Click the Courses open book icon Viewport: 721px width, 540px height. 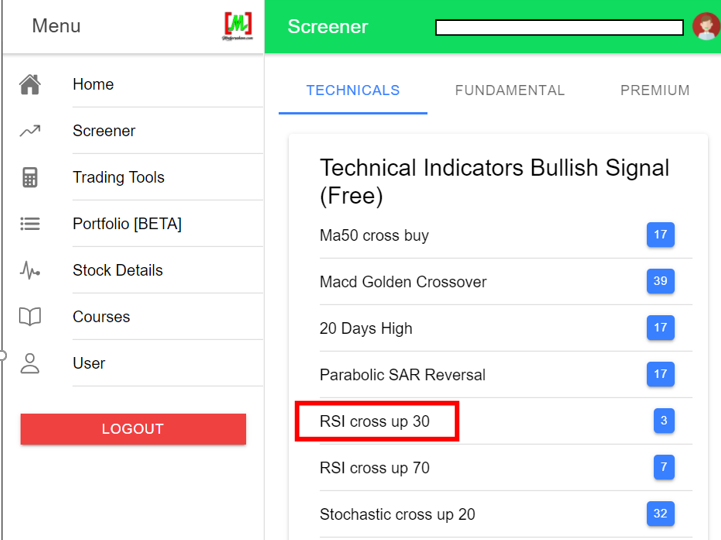[x=30, y=317]
